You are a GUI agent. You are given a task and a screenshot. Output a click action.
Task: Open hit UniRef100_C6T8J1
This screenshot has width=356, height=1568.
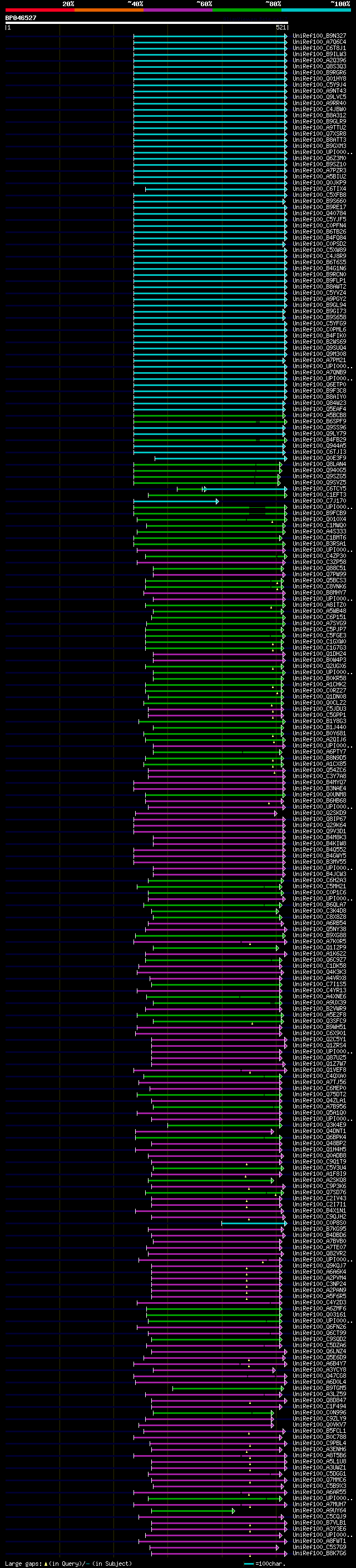click(319, 48)
